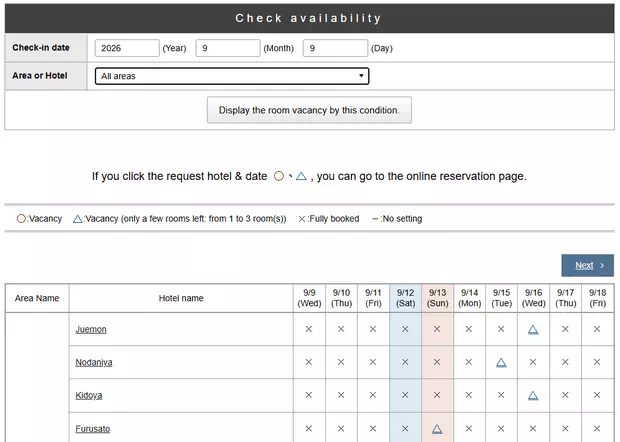620x442 pixels.
Task: Click the Fully booked X legend icon
Action: point(301,219)
